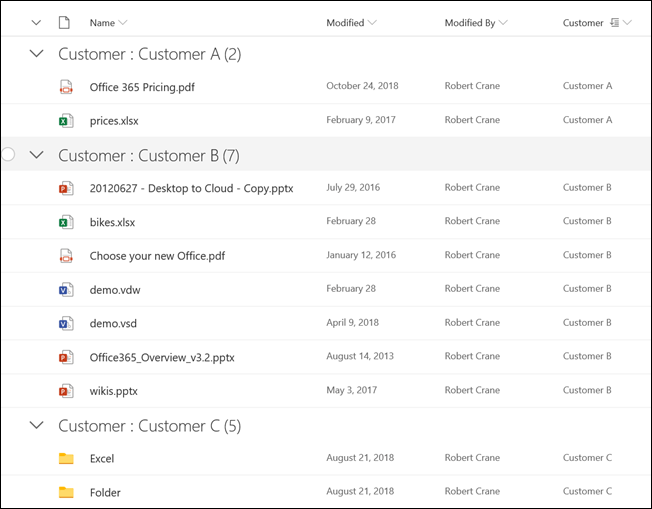Click the PowerPoint icon for 20120627 Desktop to Cloud
This screenshot has width=652, height=509.
click(66, 188)
